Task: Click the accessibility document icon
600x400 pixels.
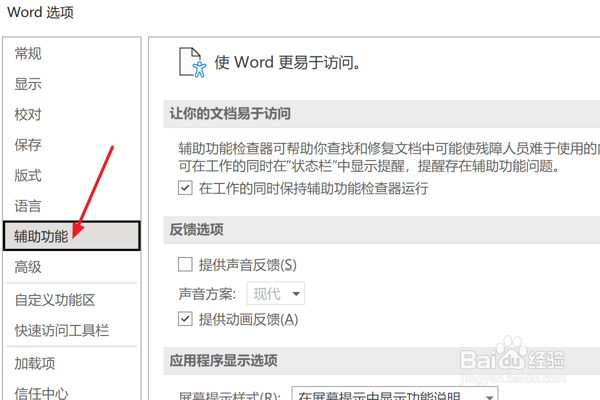Action: [x=192, y=62]
